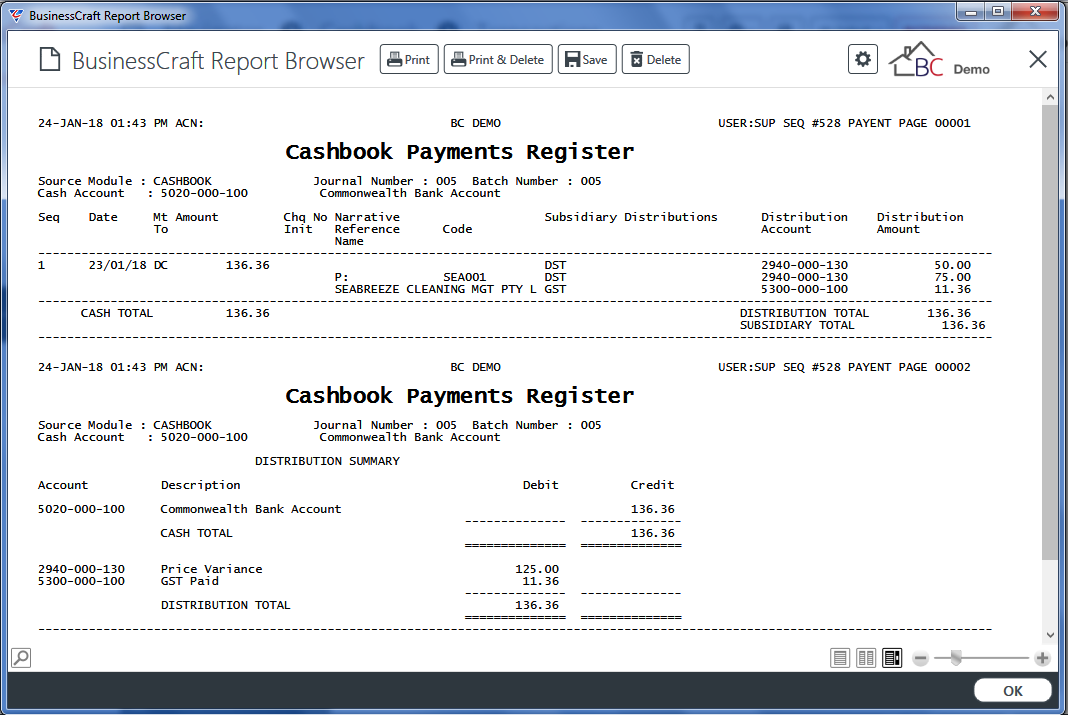Delete the report
Viewport: 1068px width, 715px height.
(656, 60)
